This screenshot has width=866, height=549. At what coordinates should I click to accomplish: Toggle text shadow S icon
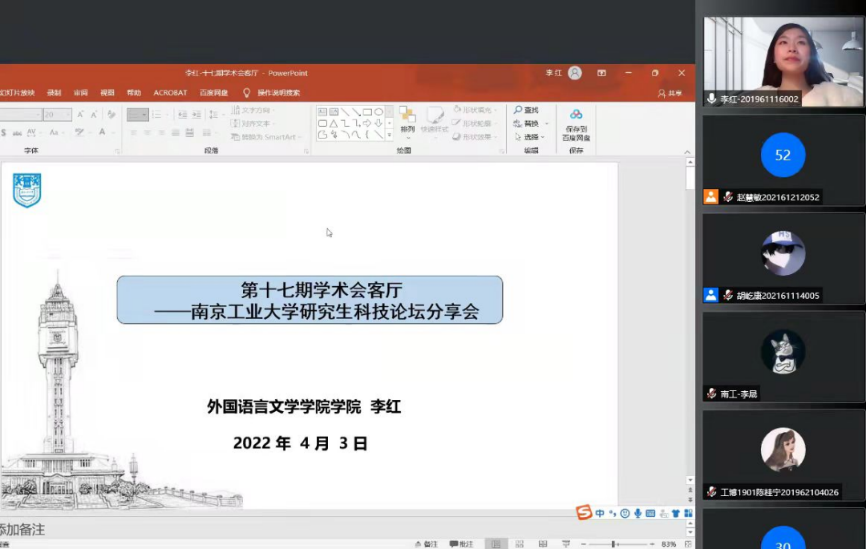(4, 133)
